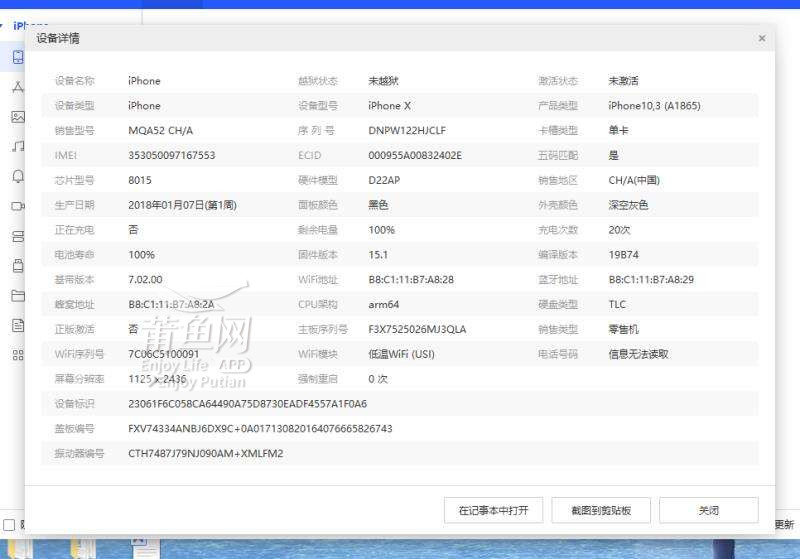
Task: Open the Music note icon in sidebar
Action: (x=18, y=146)
